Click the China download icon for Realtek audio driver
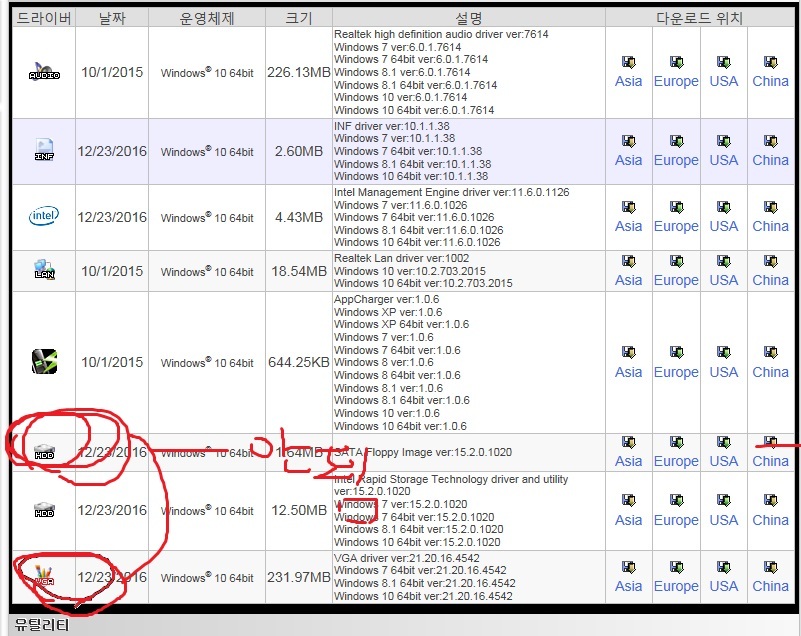 pyautogui.click(x=770, y=62)
